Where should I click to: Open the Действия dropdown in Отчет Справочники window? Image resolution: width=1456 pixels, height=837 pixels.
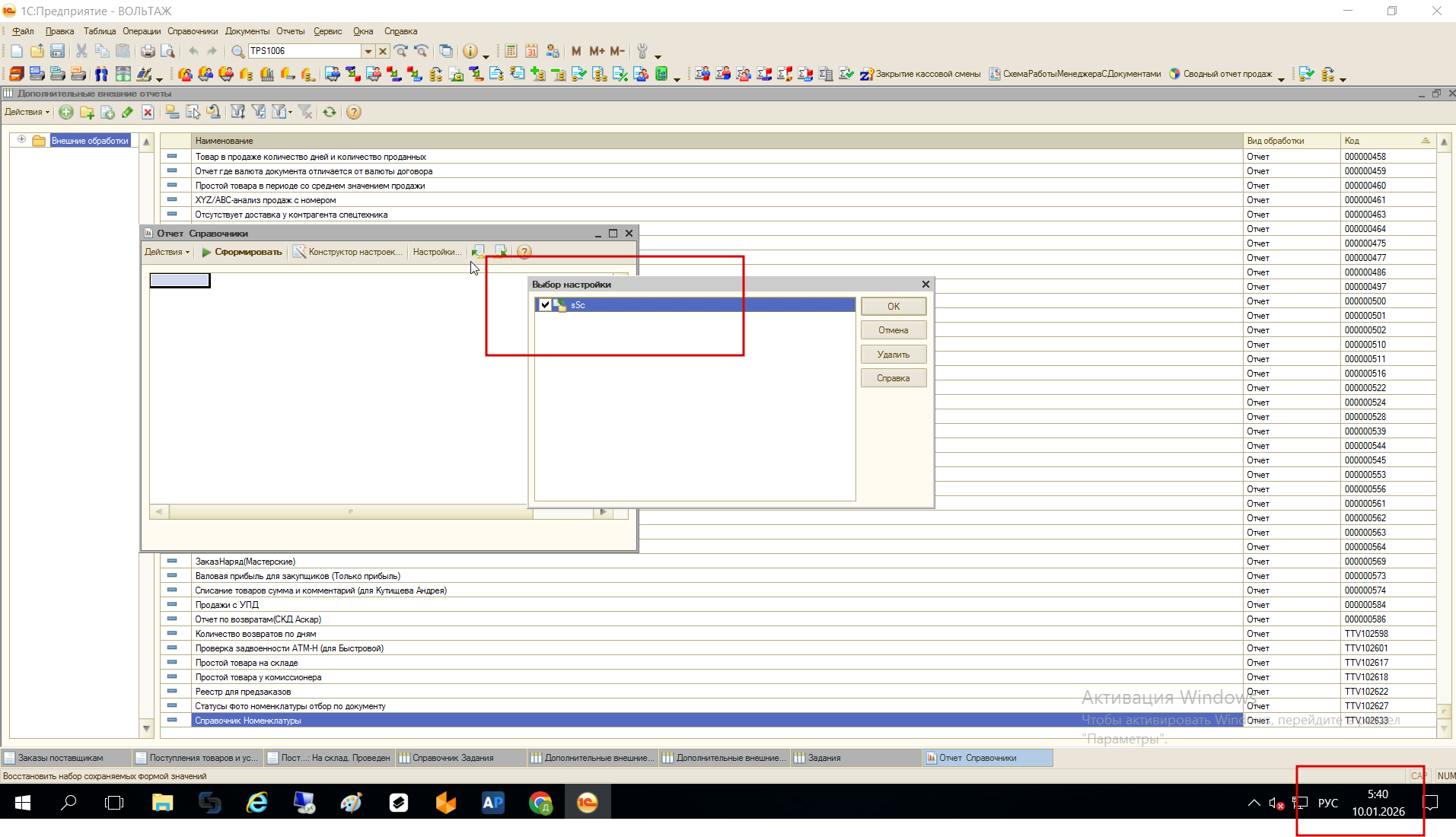(167, 252)
